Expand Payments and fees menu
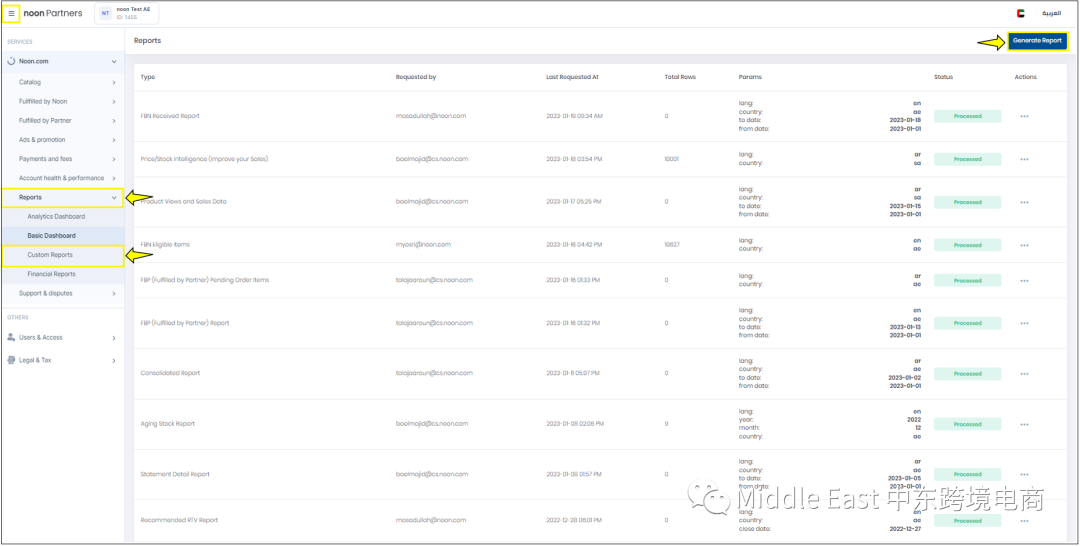The image size is (1080, 546). [68, 159]
